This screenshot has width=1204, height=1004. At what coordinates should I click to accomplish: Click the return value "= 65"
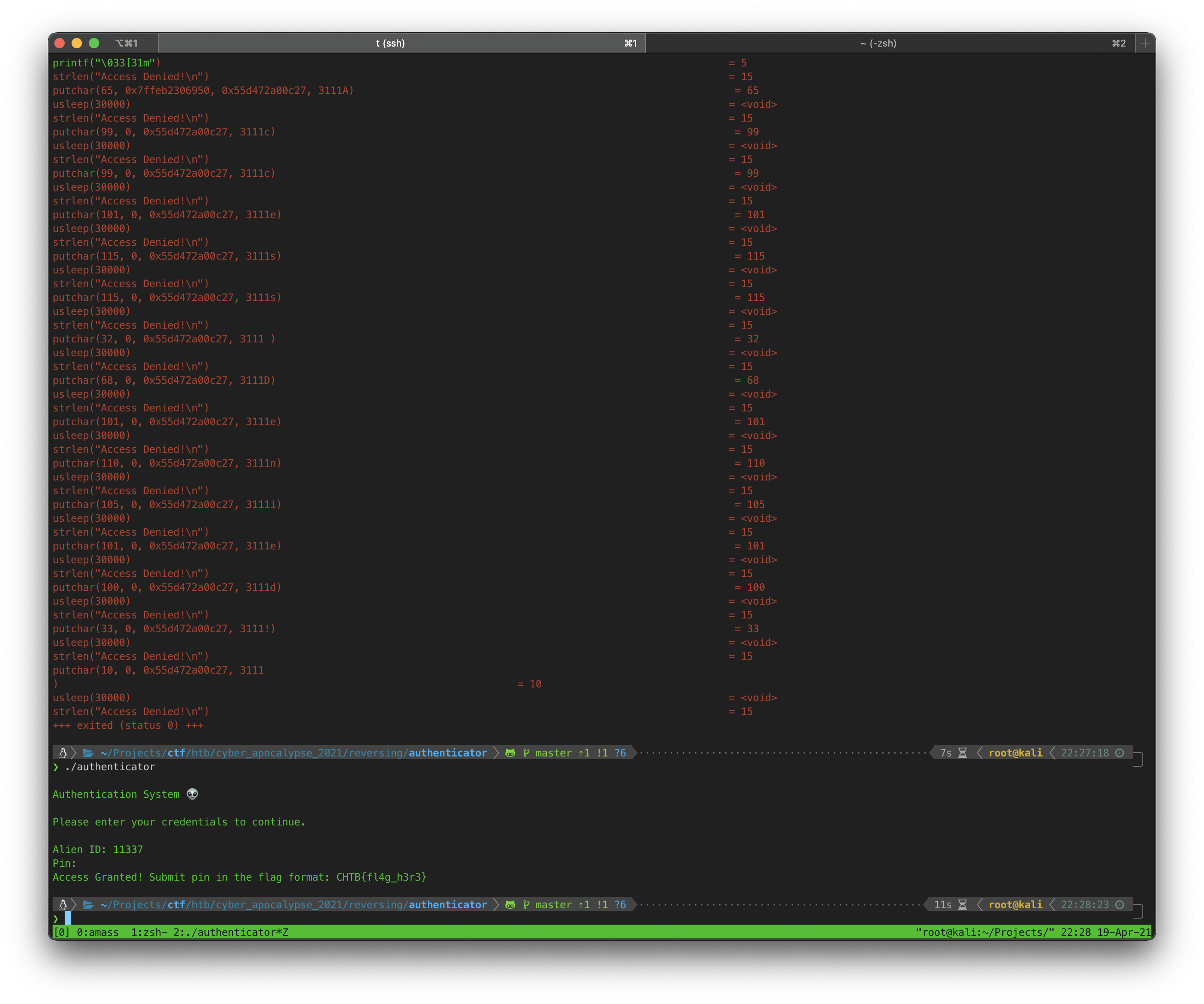coord(746,91)
